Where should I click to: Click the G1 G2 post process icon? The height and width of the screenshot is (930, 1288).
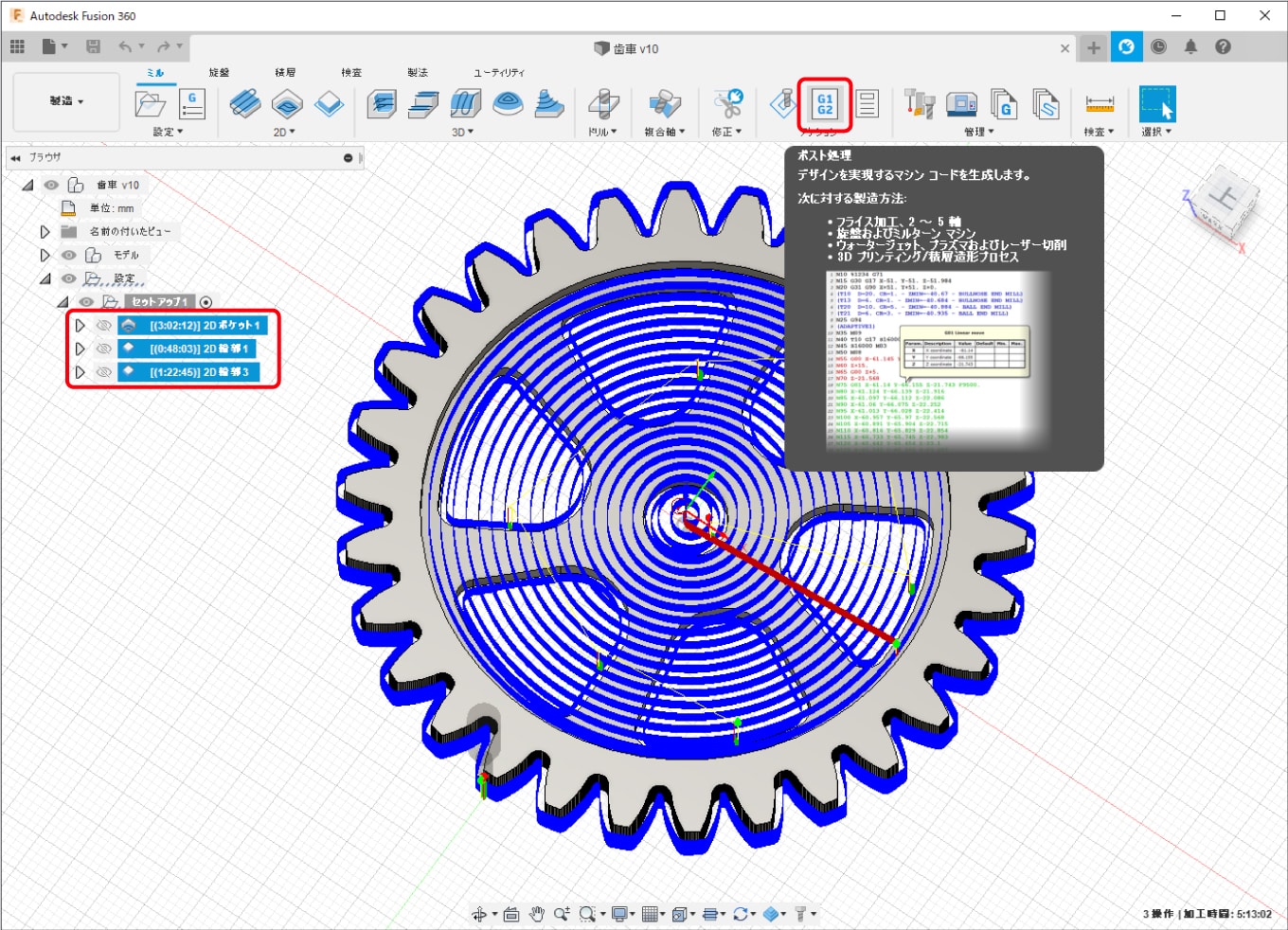coord(825,104)
